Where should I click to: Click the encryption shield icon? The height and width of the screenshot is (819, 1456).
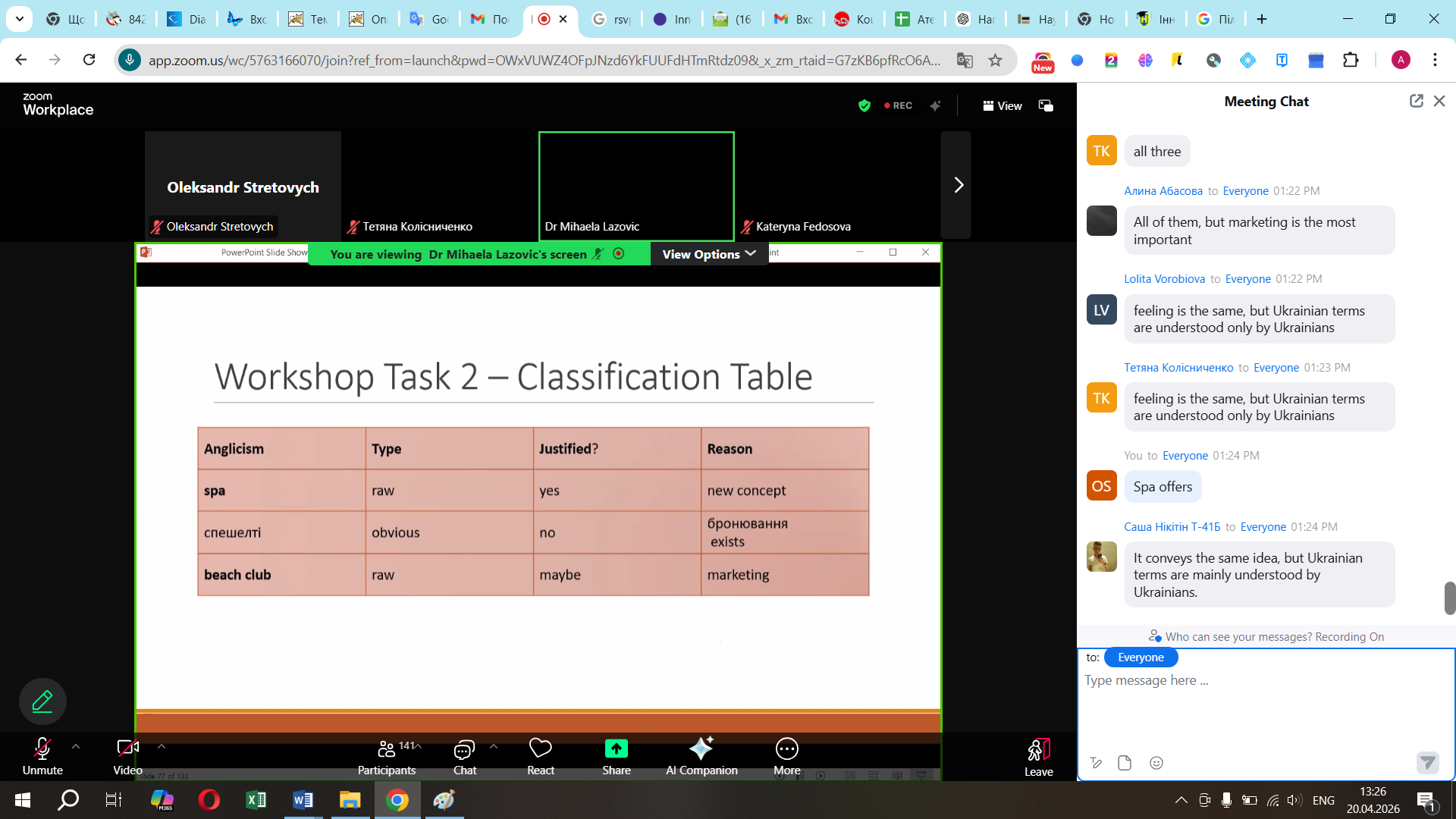click(864, 105)
